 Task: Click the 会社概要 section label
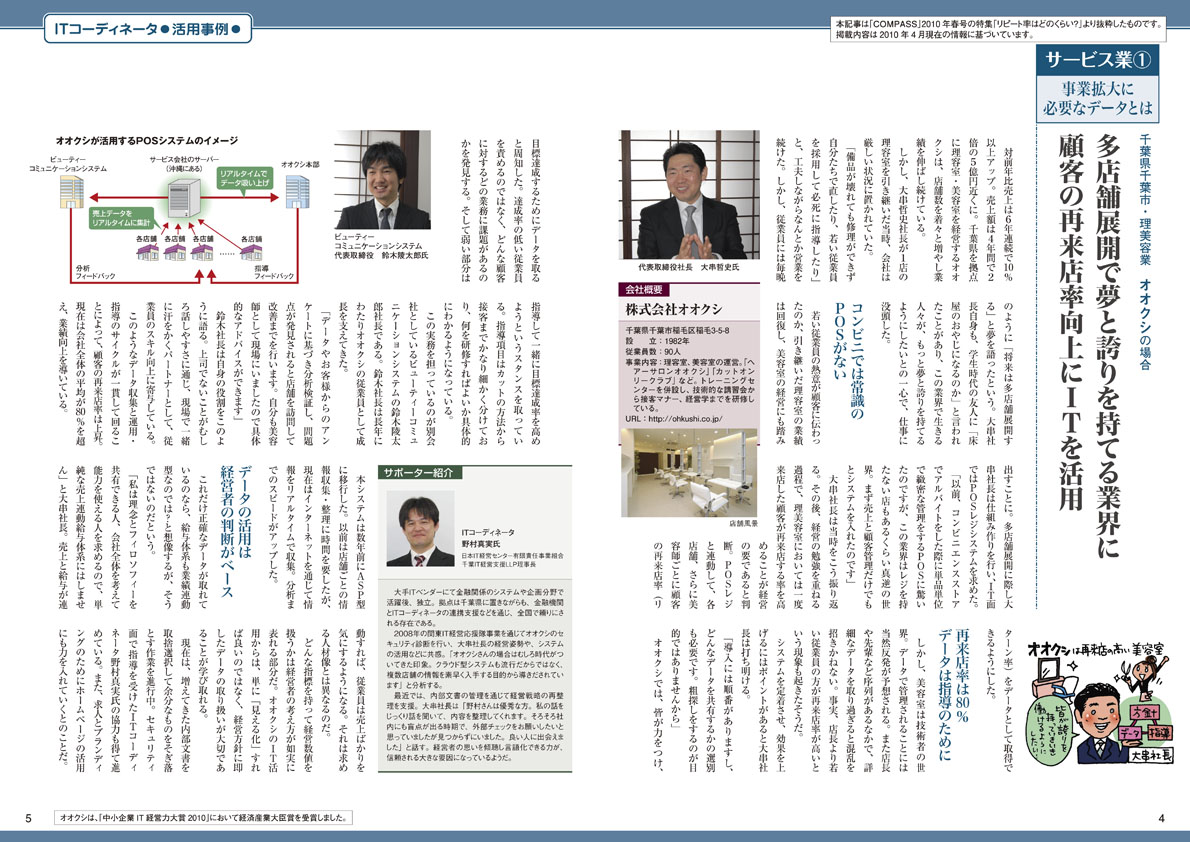[x=644, y=289]
